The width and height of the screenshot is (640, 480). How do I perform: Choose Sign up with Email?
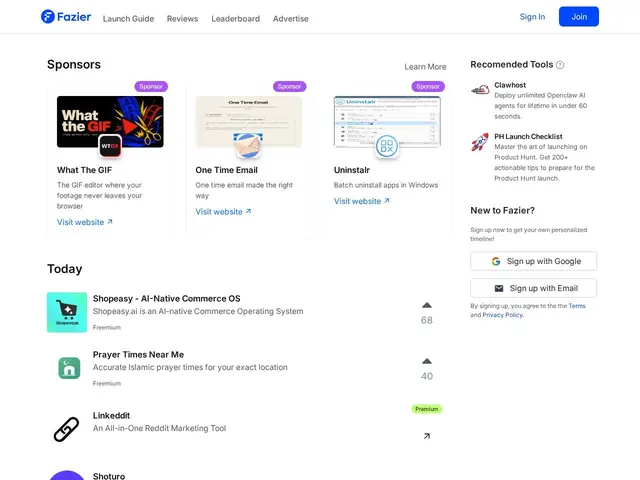coord(533,288)
